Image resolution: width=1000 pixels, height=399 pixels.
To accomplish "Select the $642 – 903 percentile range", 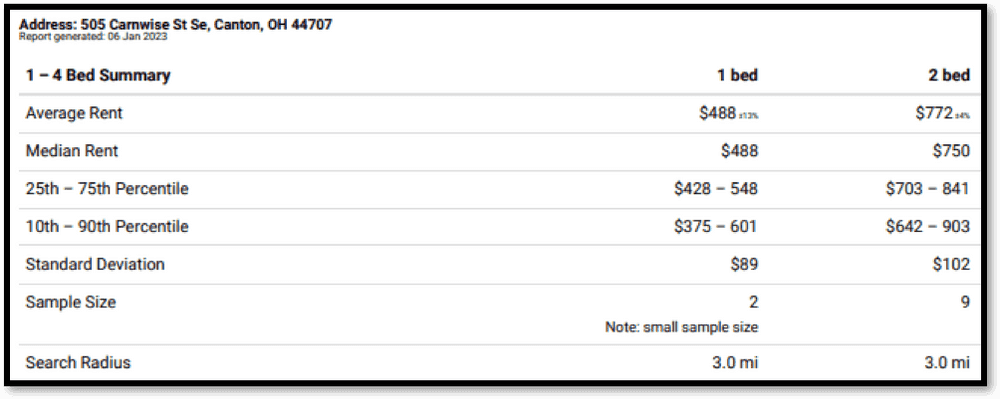I will coord(928,226).
